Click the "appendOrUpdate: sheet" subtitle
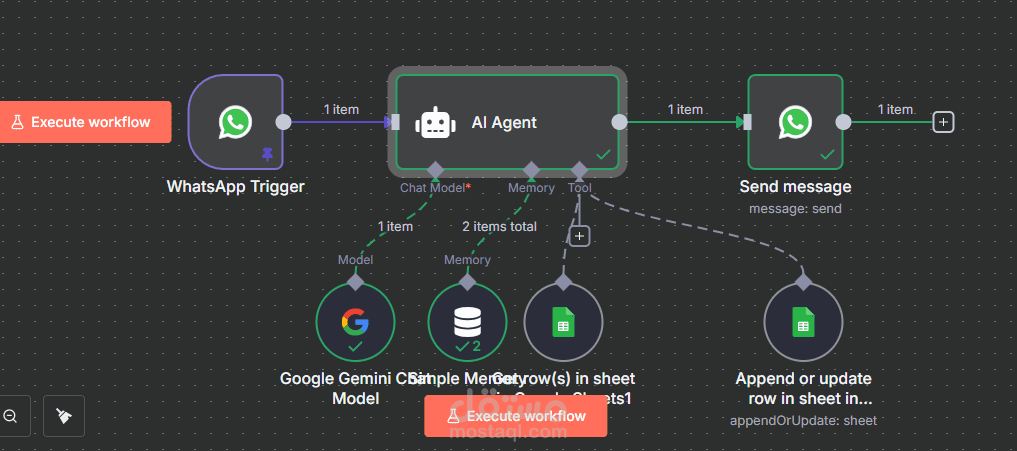 pyautogui.click(x=803, y=421)
